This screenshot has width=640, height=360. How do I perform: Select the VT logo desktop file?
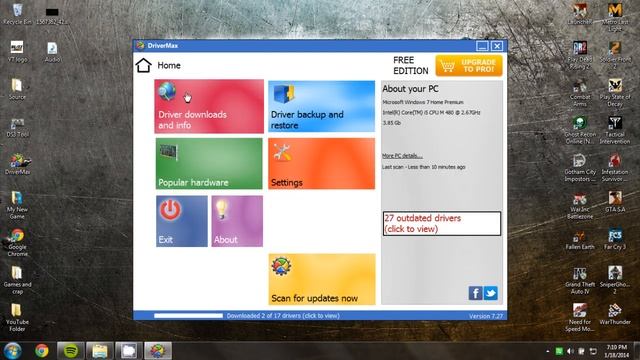click(x=17, y=52)
